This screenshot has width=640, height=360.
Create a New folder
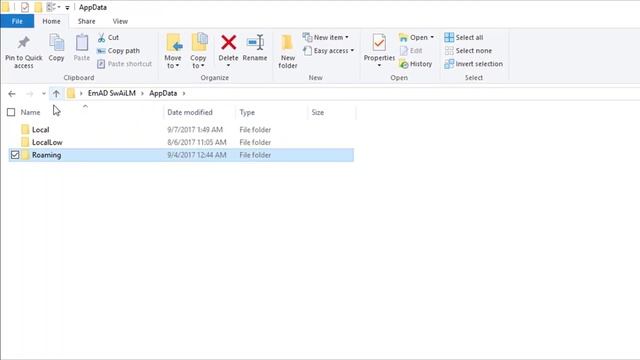tap(288, 51)
